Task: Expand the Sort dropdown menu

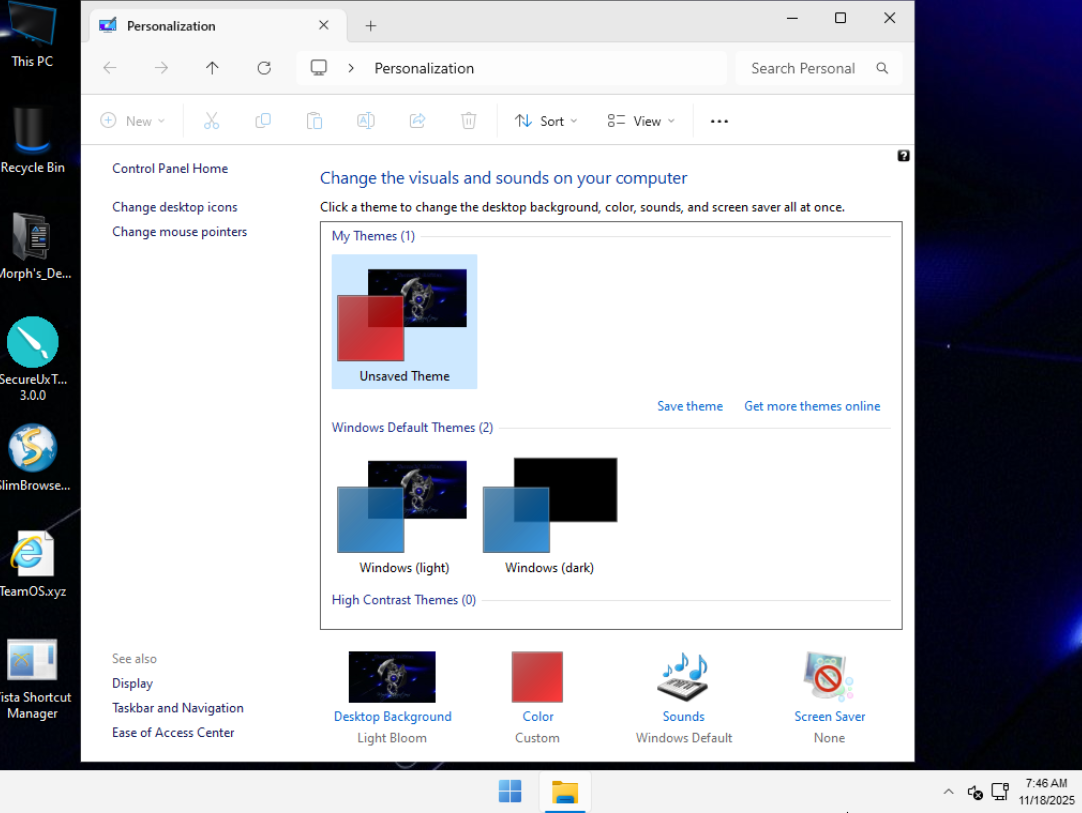Action: [546, 121]
